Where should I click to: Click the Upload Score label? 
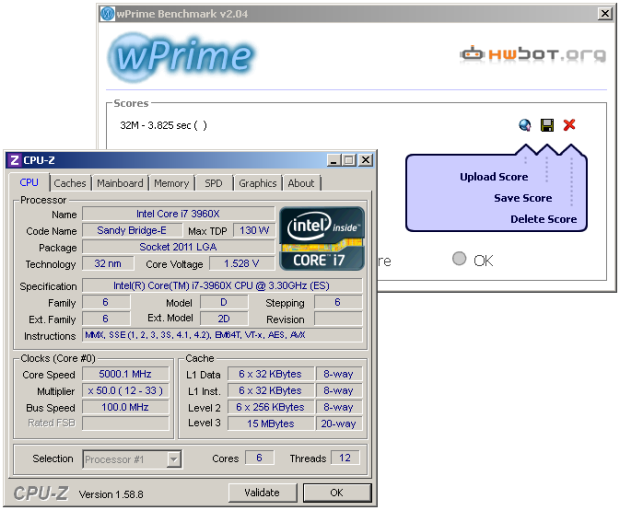pos(494,177)
